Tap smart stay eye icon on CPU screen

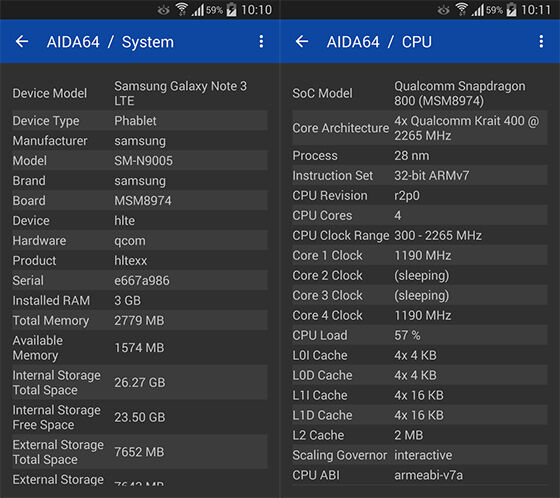443,10
